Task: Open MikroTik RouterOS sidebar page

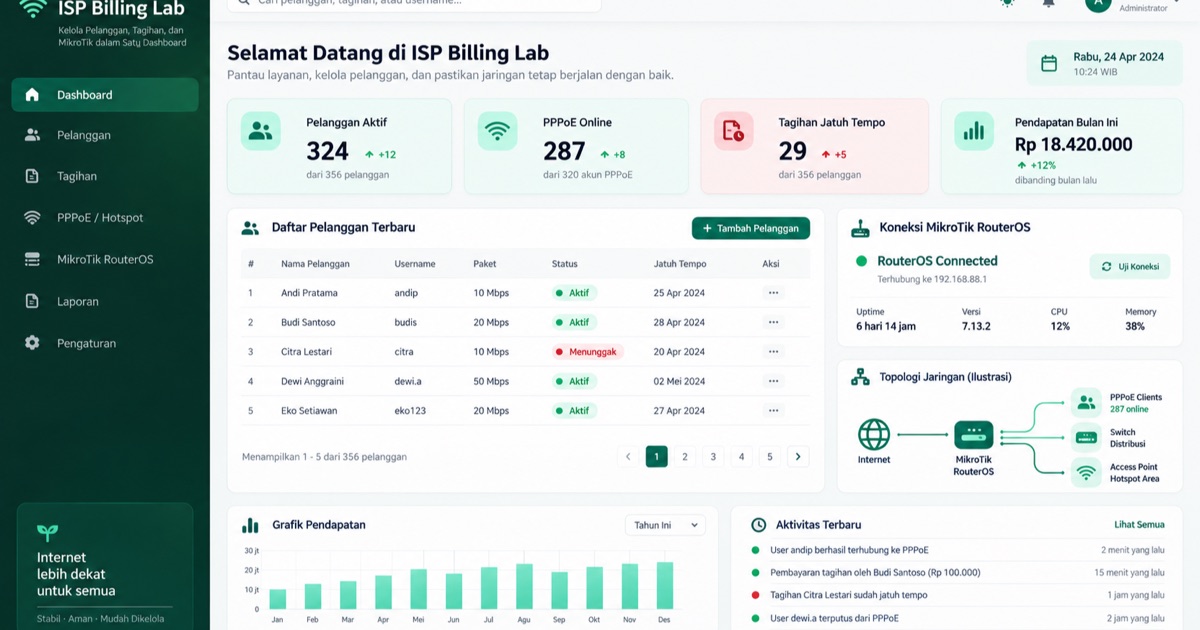Action: point(105,260)
